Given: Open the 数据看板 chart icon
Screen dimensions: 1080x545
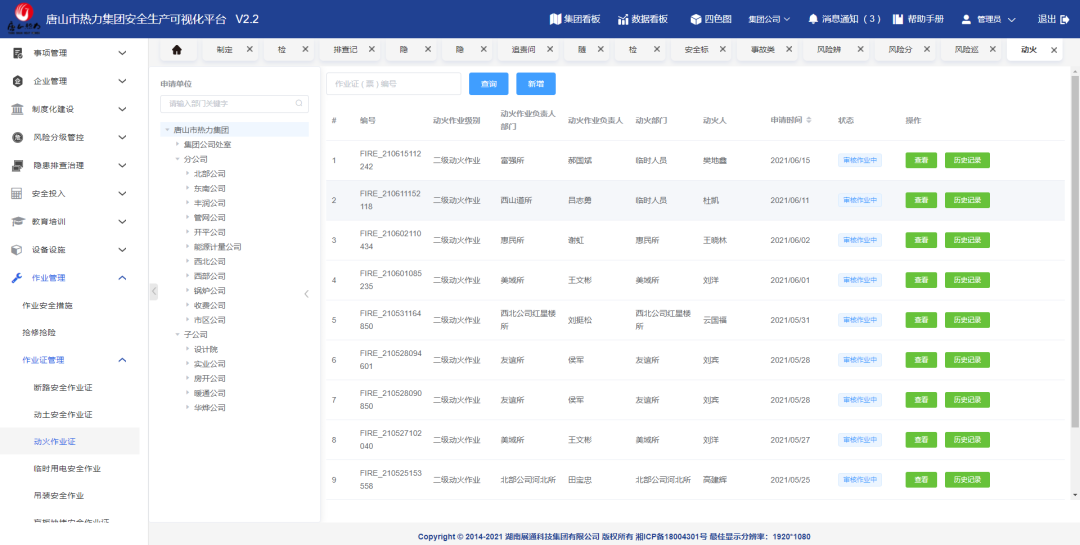Looking at the screenshot, I should [623, 19].
